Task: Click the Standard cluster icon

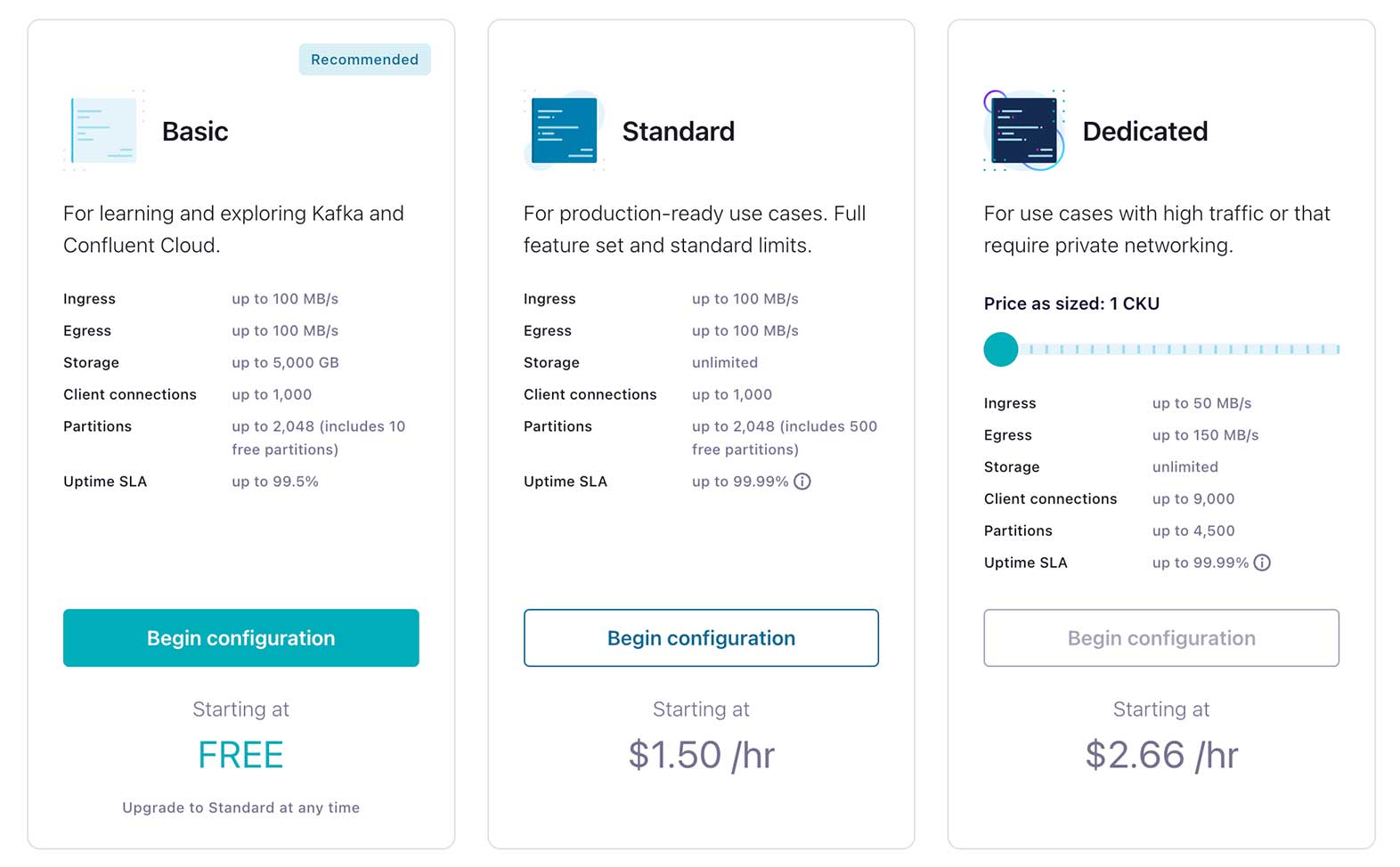Action: point(564,131)
